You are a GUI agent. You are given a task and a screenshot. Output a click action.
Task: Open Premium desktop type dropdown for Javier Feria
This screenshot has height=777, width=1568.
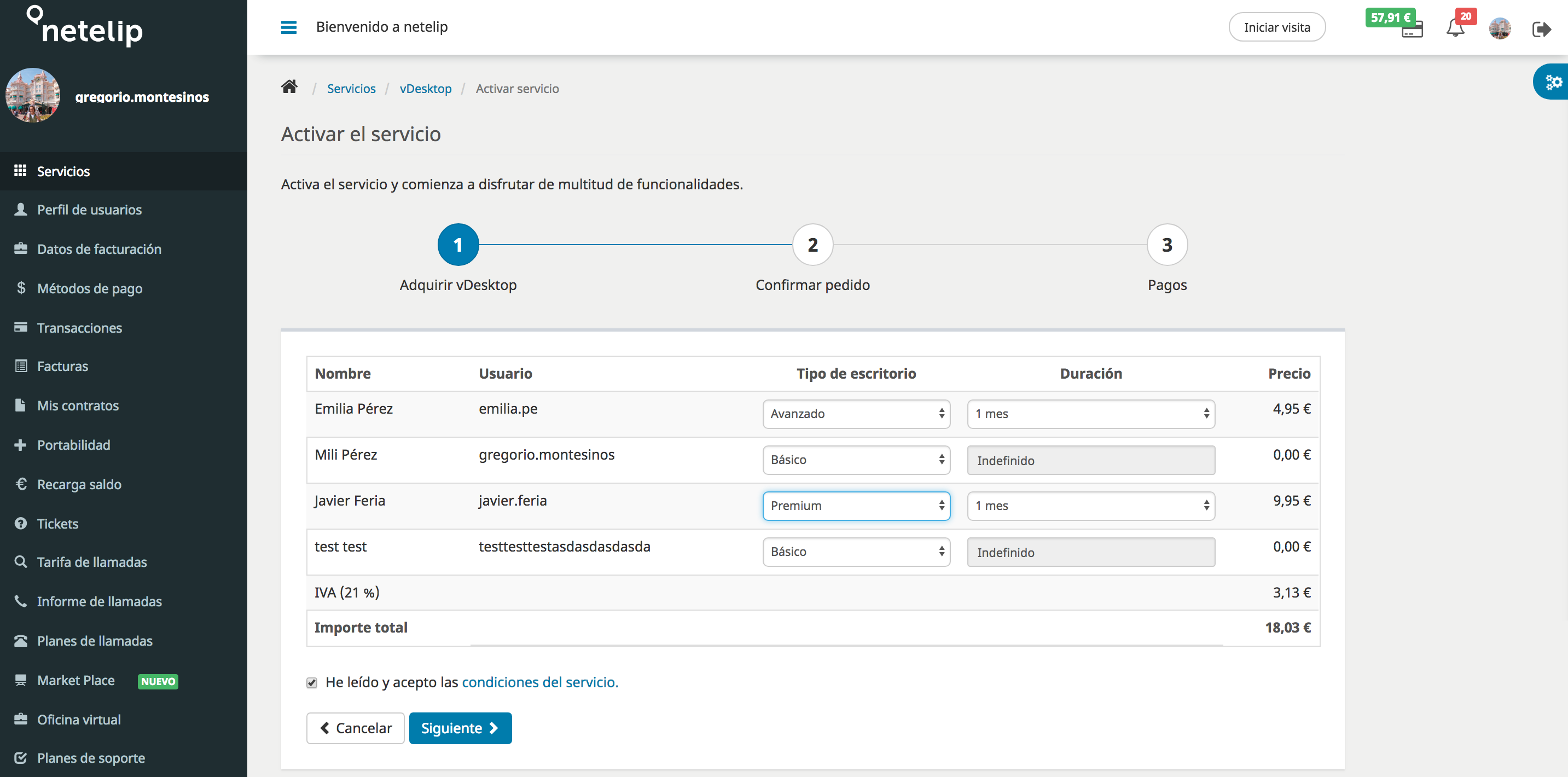[856, 506]
